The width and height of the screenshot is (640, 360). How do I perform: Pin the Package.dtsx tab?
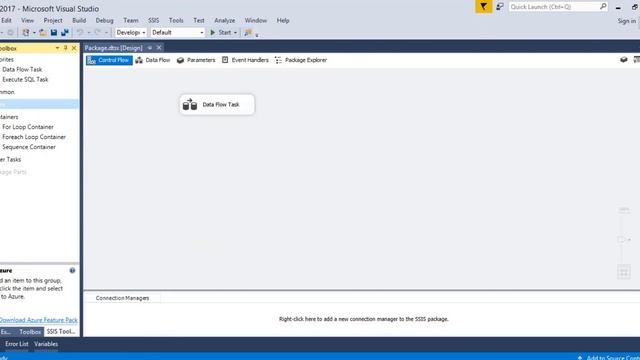(150, 48)
